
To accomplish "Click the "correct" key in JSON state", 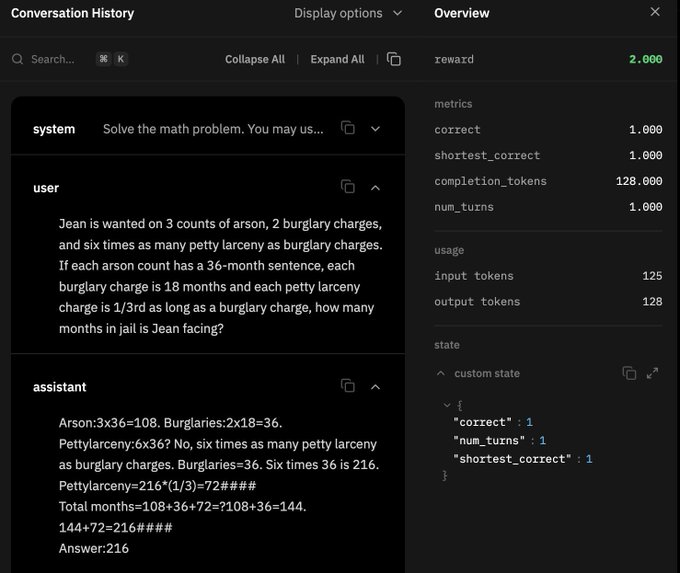I will (x=482, y=422).
